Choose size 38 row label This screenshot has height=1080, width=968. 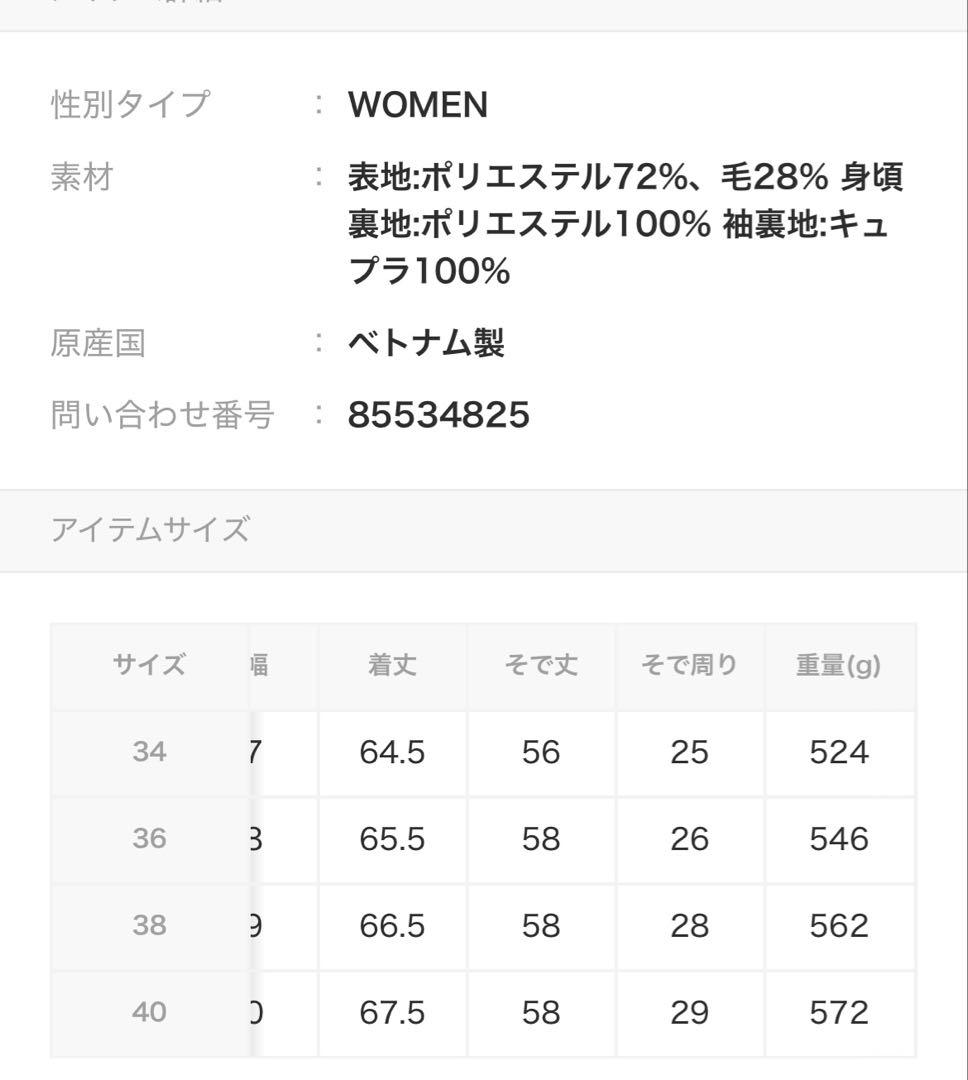149,926
